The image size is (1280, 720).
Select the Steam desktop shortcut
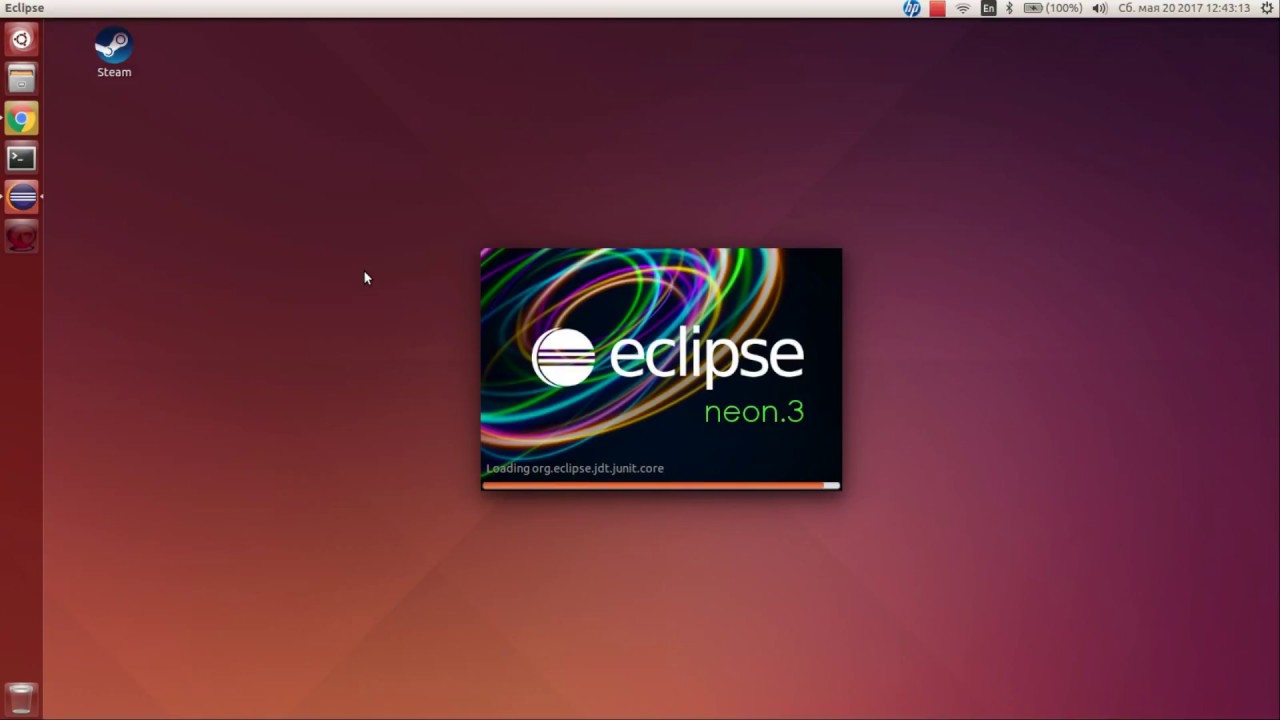pos(114,53)
